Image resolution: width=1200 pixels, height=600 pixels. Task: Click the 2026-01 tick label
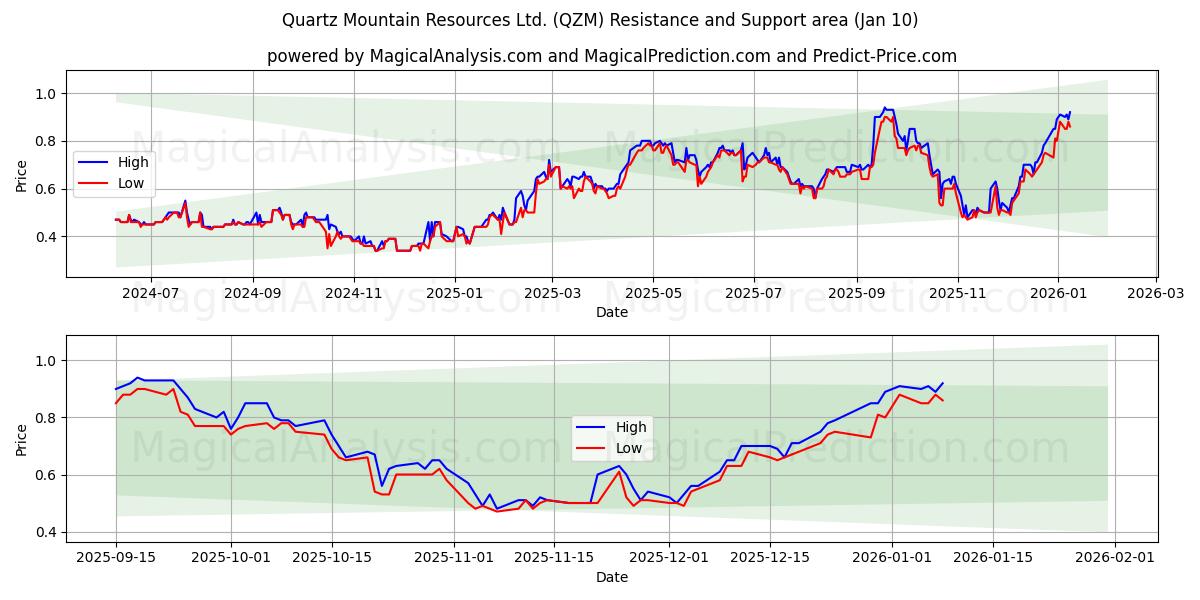click(x=1058, y=294)
